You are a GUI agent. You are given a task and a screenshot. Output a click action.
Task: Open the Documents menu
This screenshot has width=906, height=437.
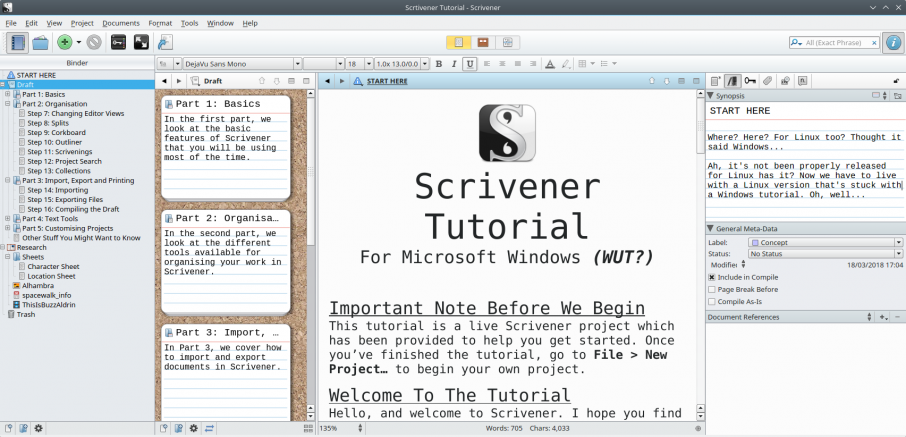pyautogui.click(x=121, y=23)
